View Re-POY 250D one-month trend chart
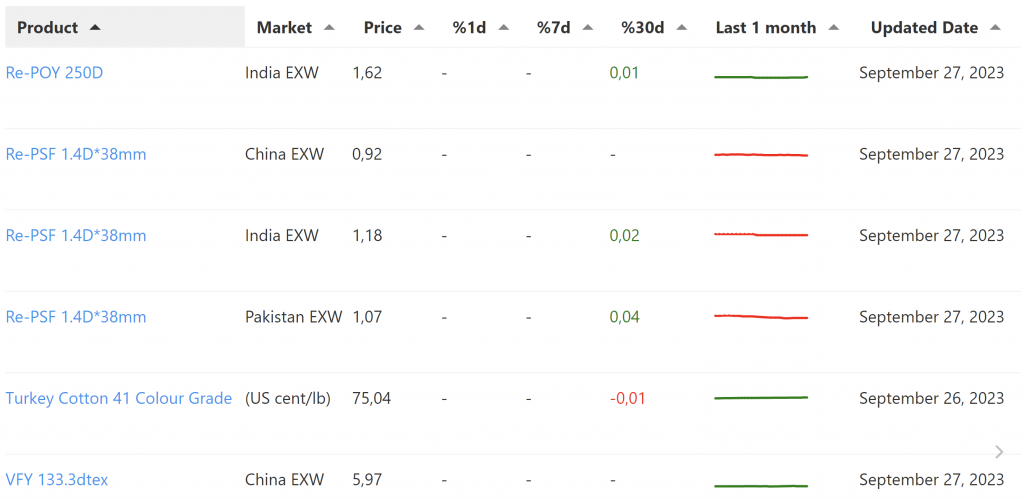The height and width of the screenshot is (499, 1024). [760, 76]
